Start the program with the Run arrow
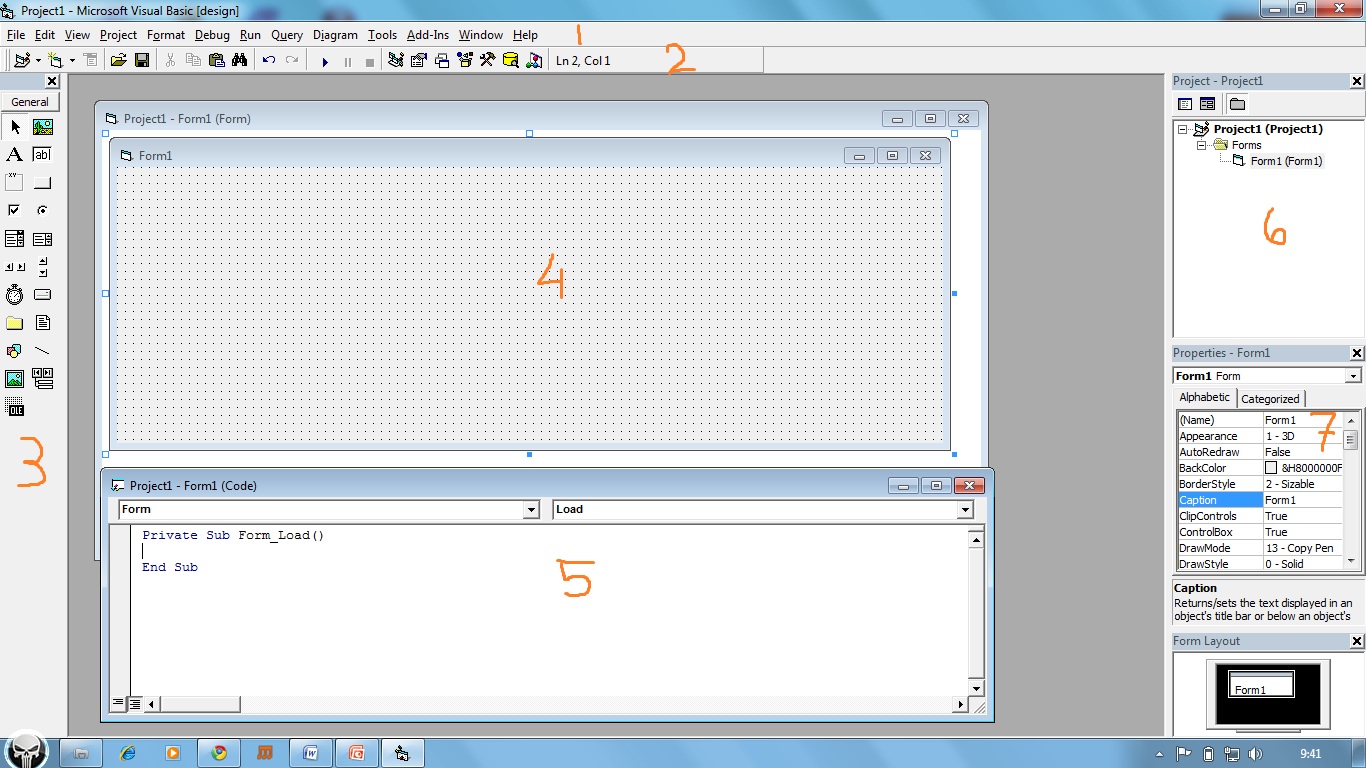1366x768 pixels. (325, 60)
